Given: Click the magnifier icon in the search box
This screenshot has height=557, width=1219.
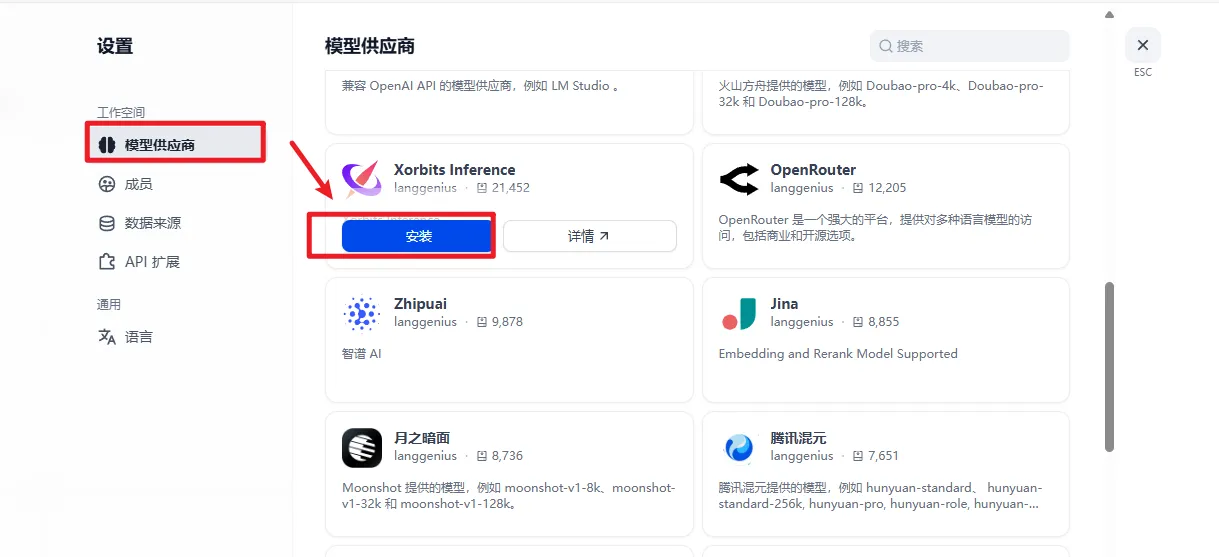Looking at the screenshot, I should (x=886, y=46).
